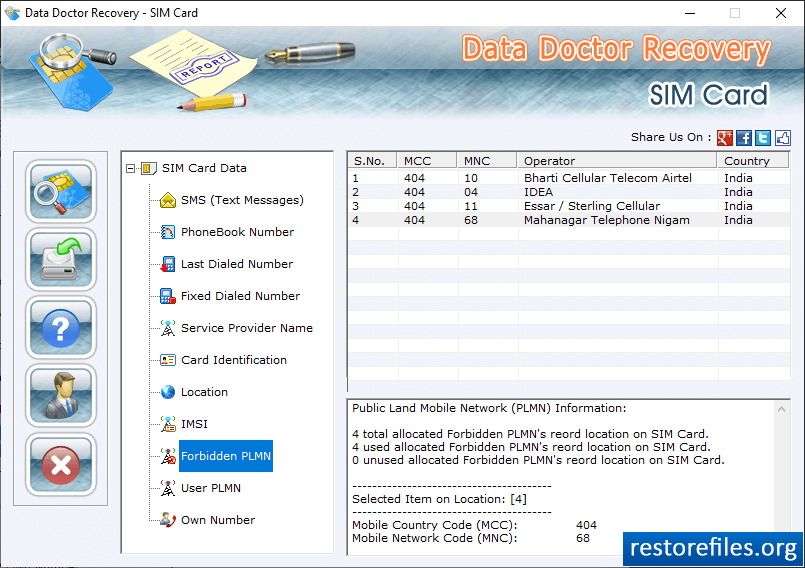Viewport: 805px width, 568px height.
Task: Open SMS (Text Messages) tree item
Action: point(242,200)
